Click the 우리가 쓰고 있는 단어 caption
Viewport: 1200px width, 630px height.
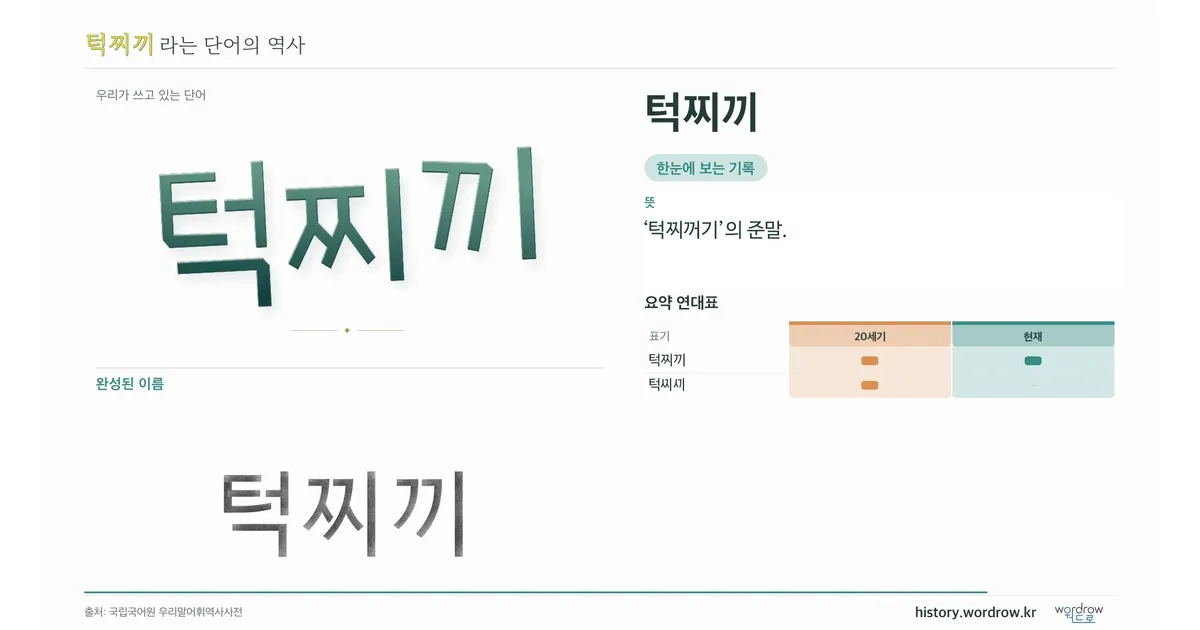point(151,95)
